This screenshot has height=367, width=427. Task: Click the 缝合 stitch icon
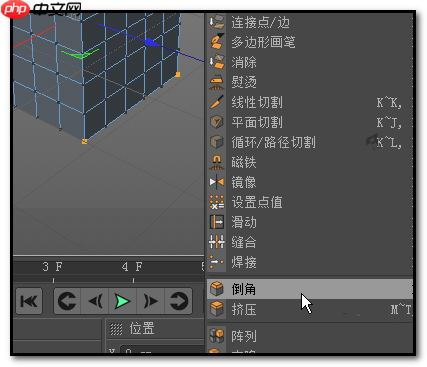click(217, 242)
